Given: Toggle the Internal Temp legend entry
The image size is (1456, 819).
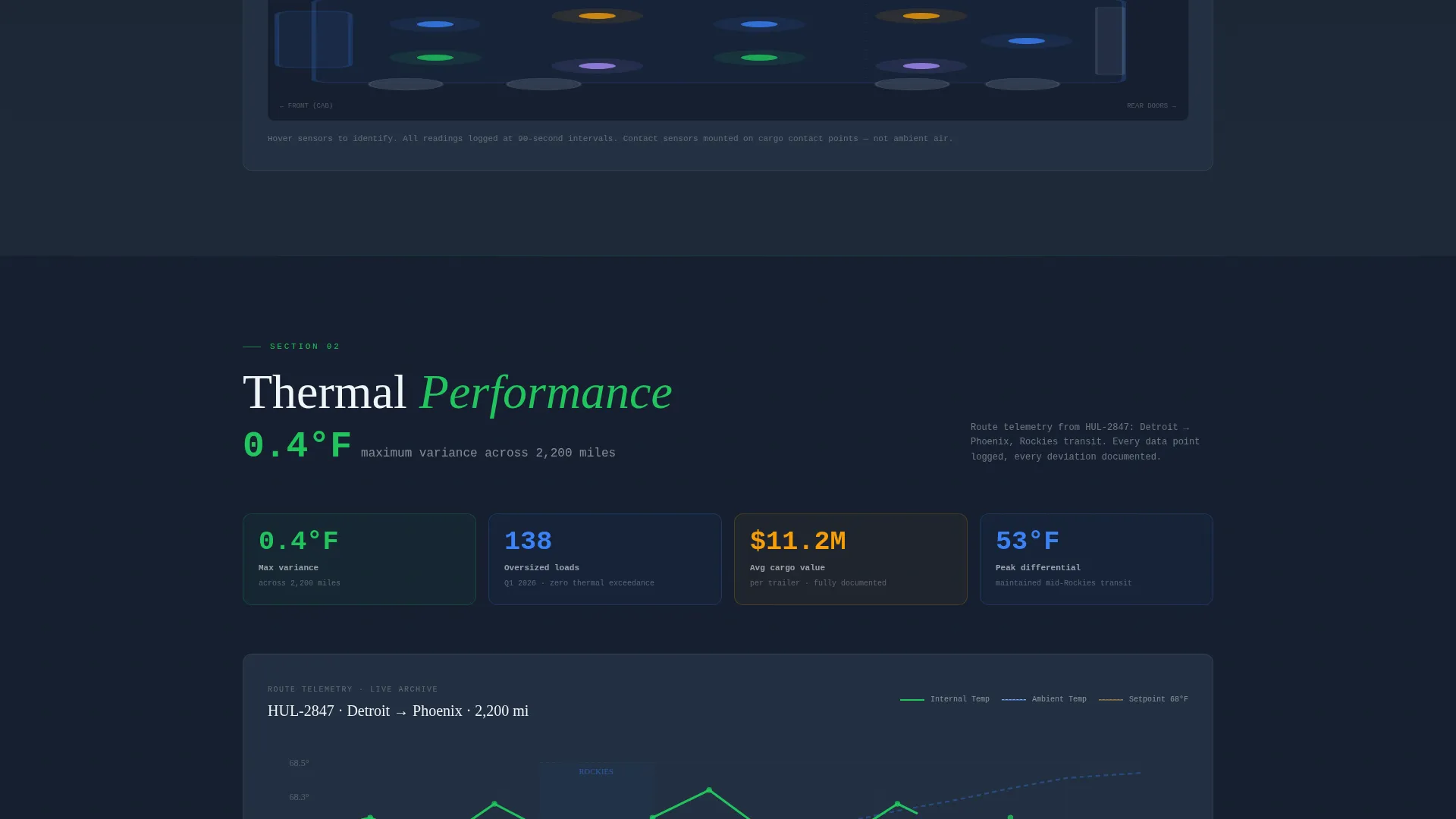Looking at the screenshot, I should coord(944,699).
